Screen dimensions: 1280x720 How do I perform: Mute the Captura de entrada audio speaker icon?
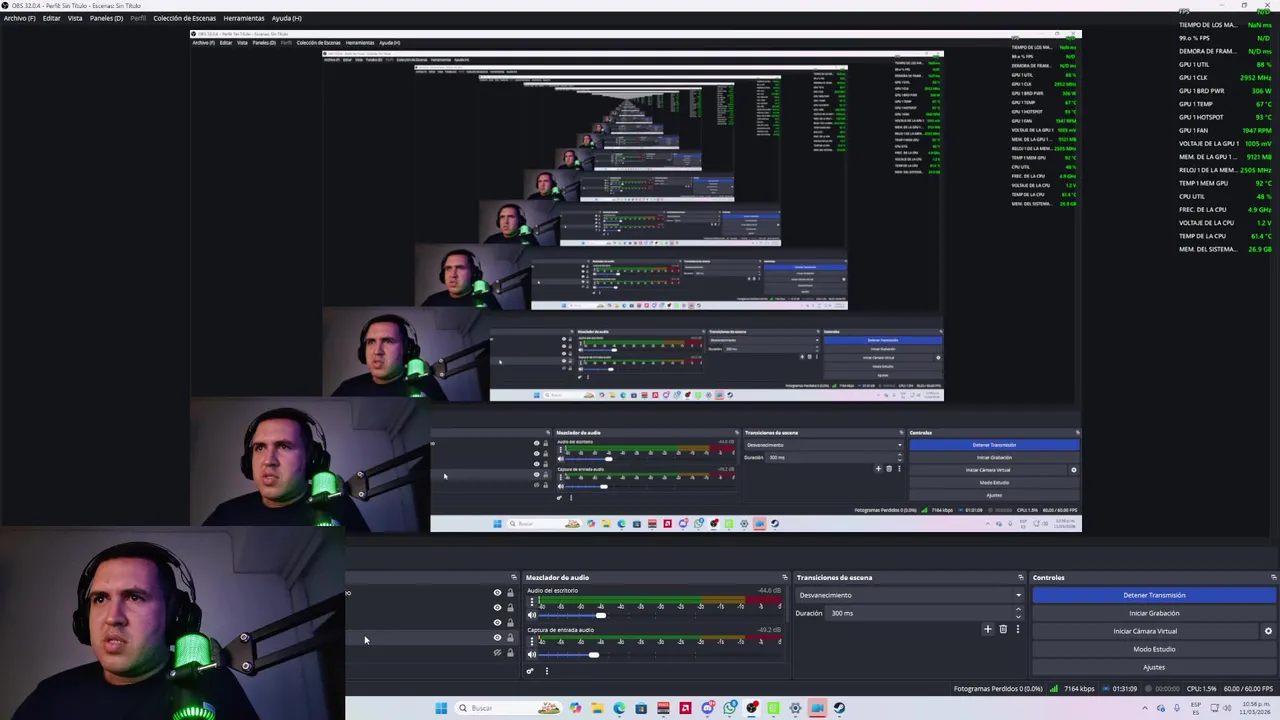532,654
